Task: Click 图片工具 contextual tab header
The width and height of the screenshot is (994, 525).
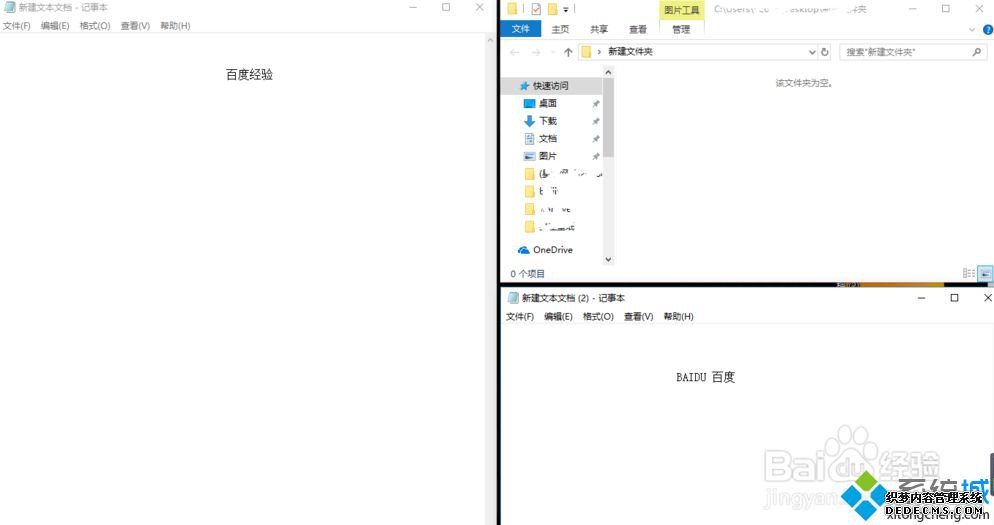Action: [x=681, y=10]
